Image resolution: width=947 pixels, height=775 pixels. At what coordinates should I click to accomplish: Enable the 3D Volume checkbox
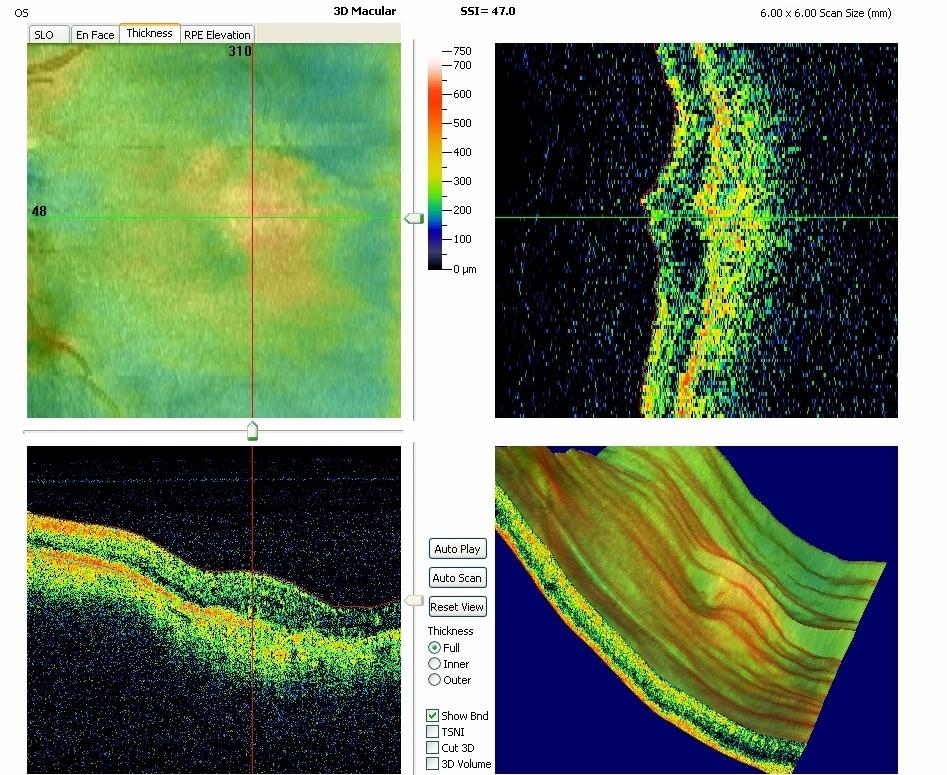pos(433,764)
